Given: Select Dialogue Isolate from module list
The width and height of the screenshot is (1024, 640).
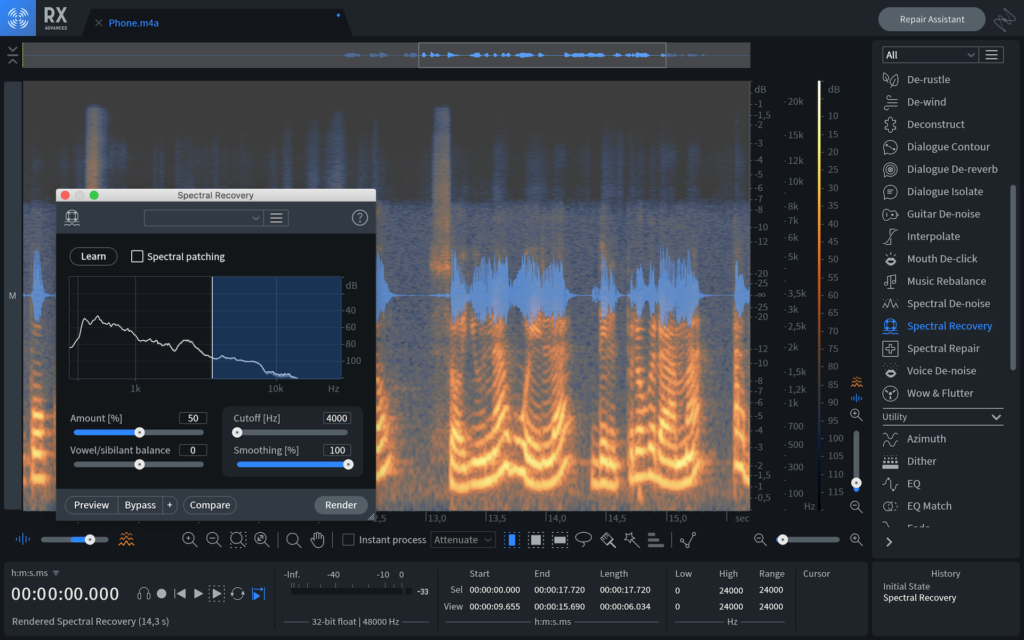Looking at the screenshot, I should tap(944, 192).
